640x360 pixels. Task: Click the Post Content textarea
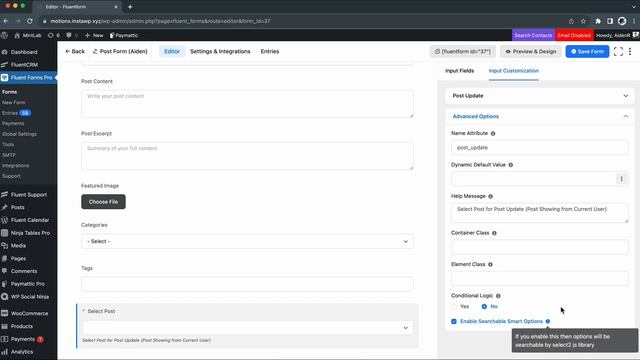247,104
